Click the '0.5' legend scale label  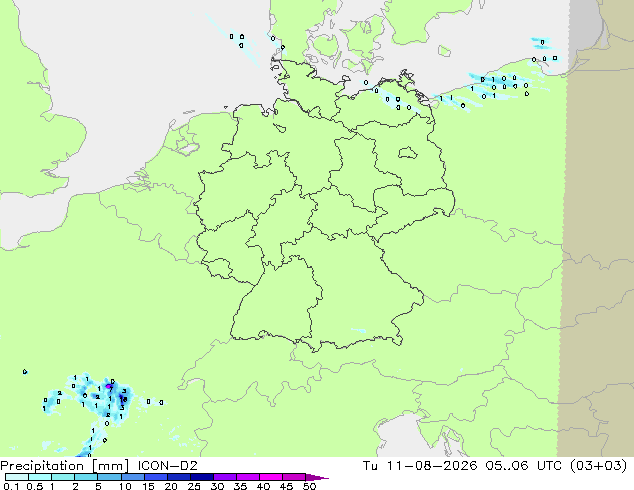[35, 486]
